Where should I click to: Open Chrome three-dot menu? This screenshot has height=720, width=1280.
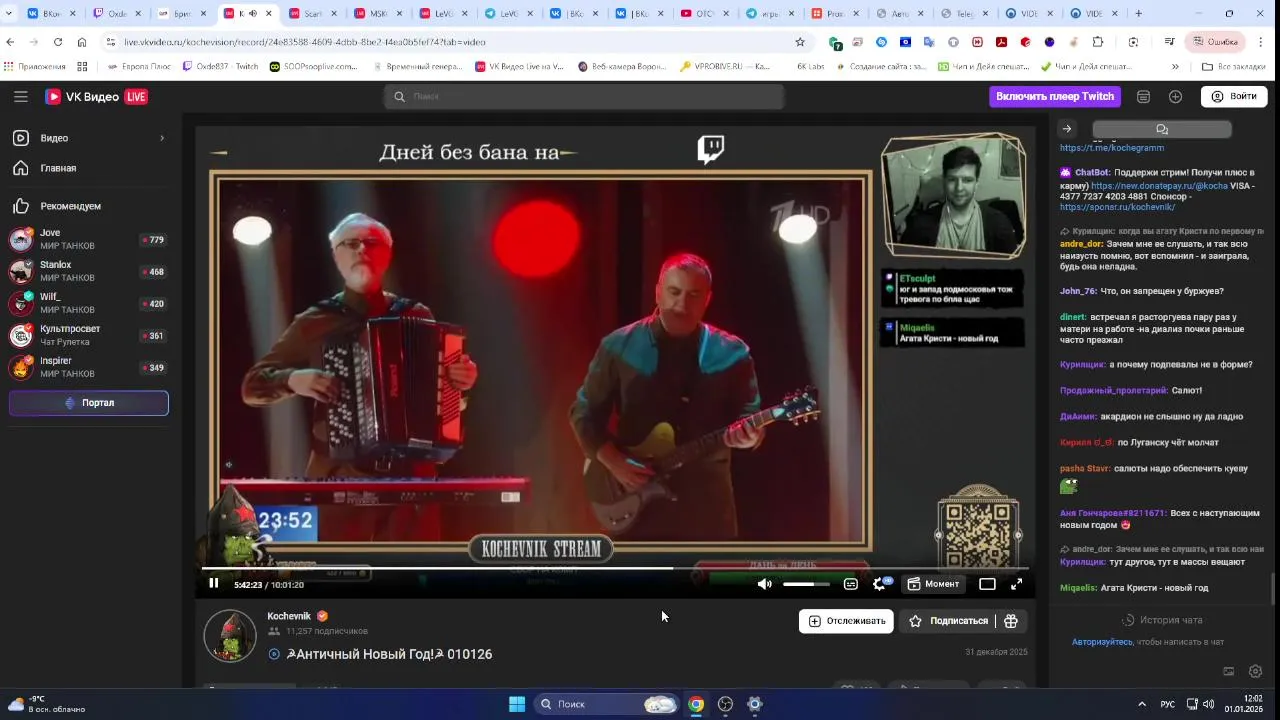click(1262, 42)
